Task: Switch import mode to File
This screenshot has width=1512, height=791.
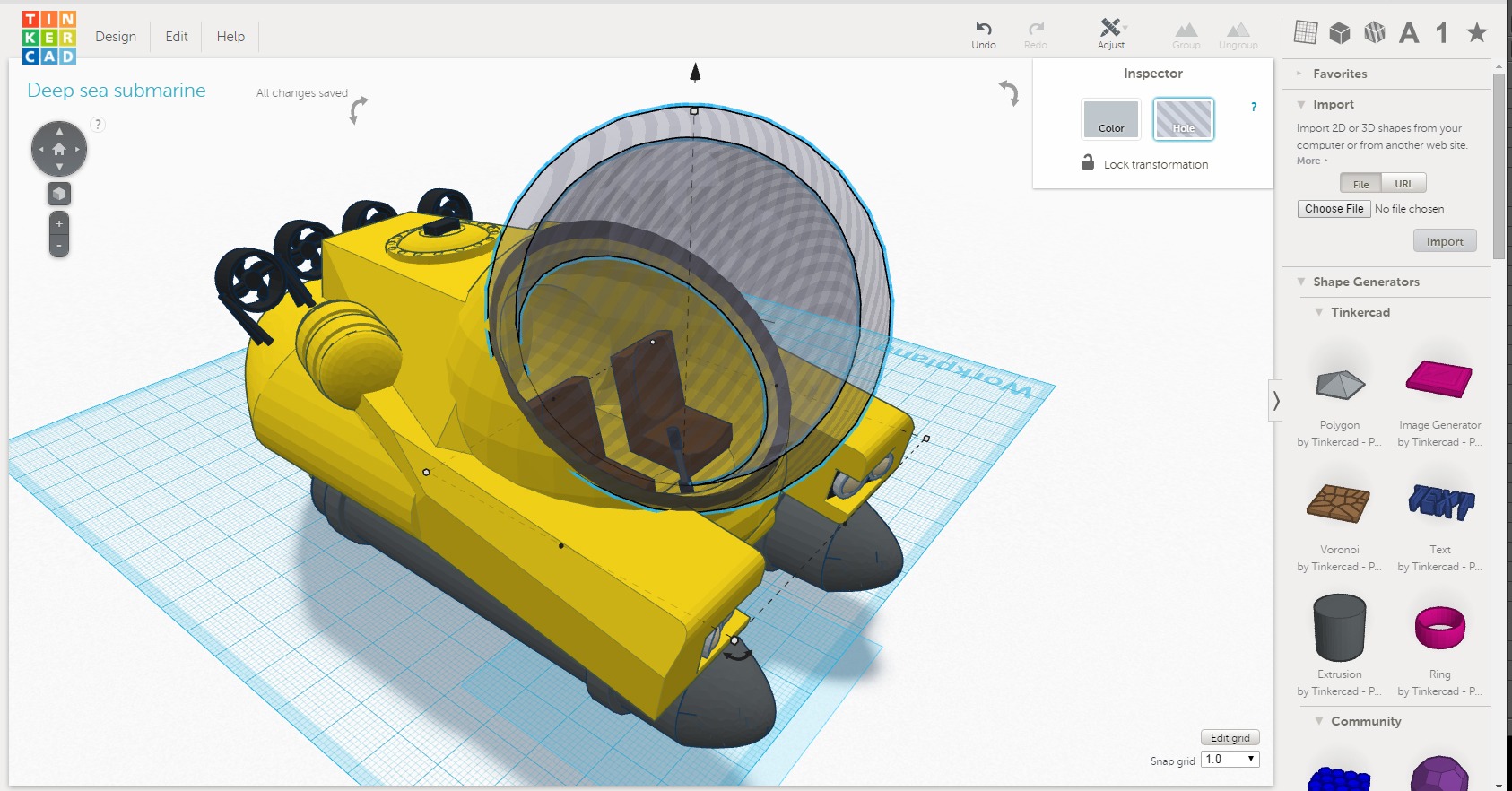Action: point(1360,184)
